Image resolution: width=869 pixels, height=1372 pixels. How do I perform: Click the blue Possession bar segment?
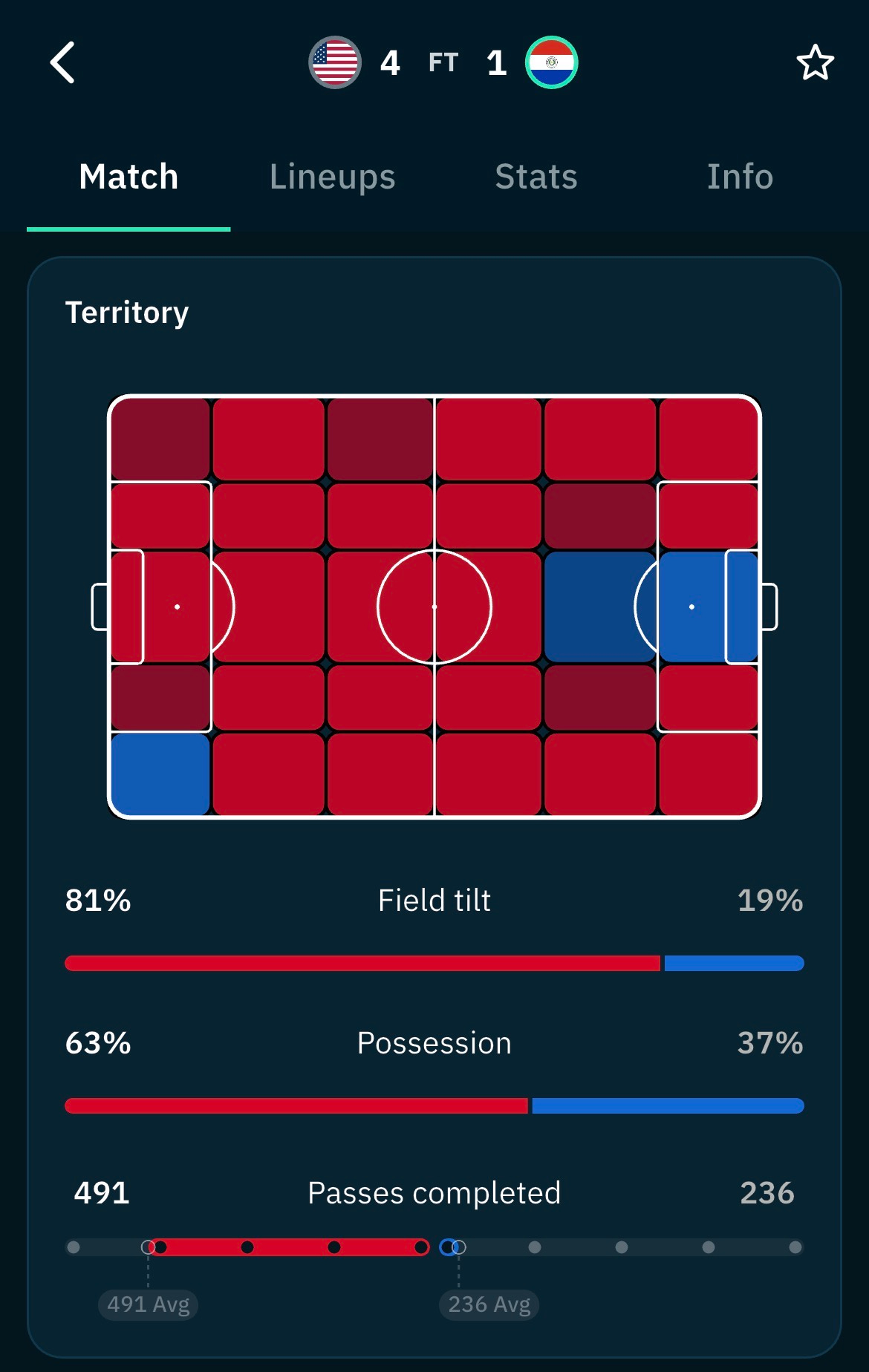[668, 1105]
